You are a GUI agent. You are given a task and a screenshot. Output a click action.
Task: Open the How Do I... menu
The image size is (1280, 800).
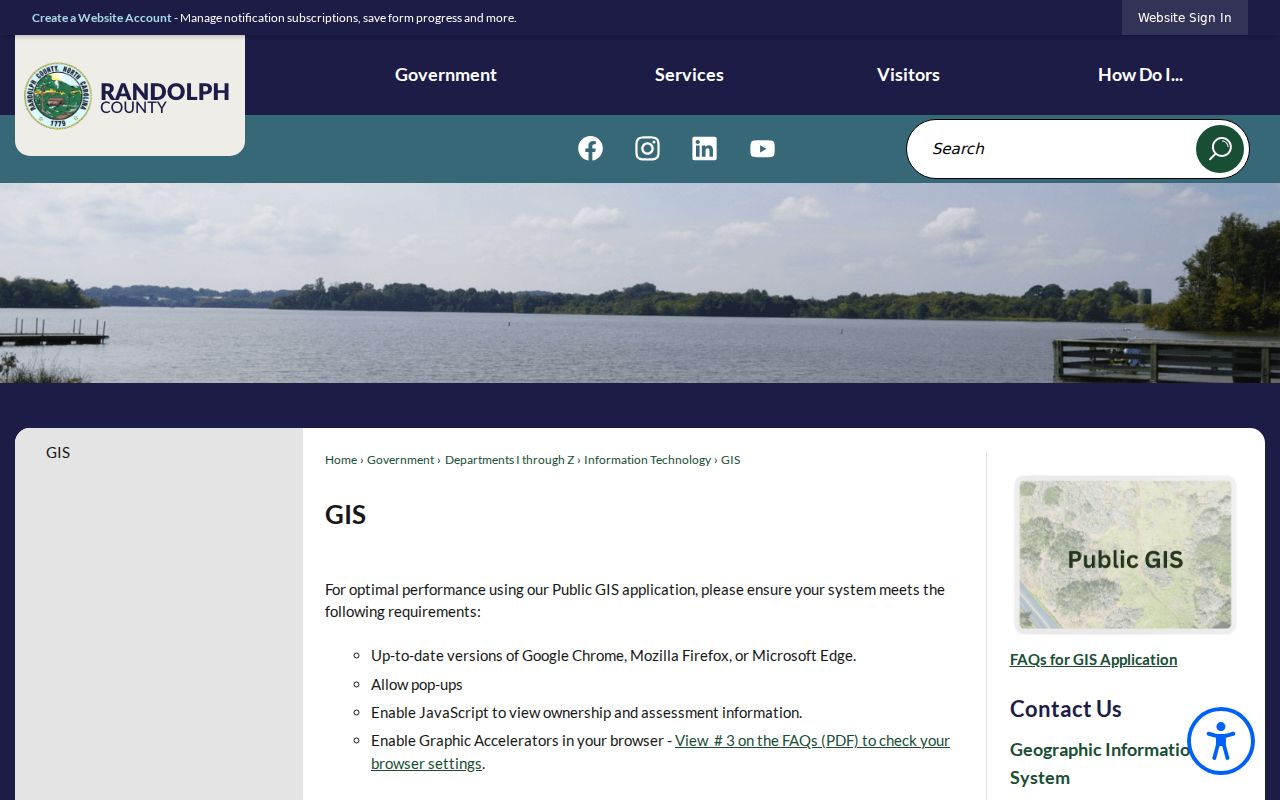tap(1140, 75)
